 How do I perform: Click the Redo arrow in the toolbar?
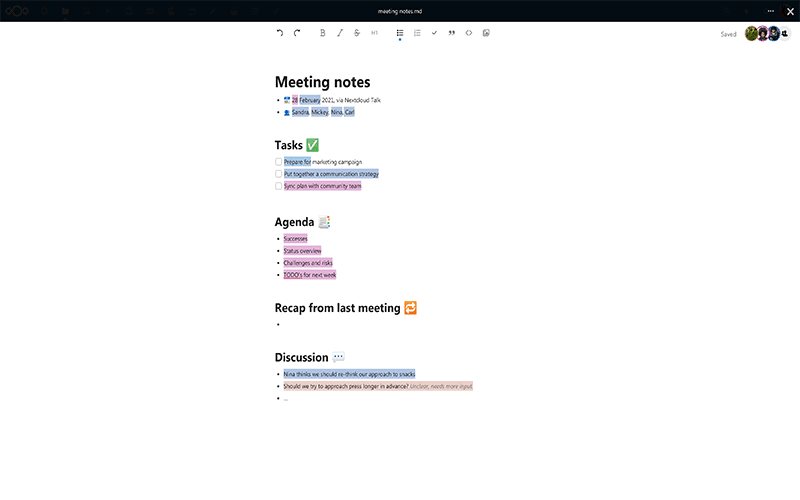tap(297, 33)
